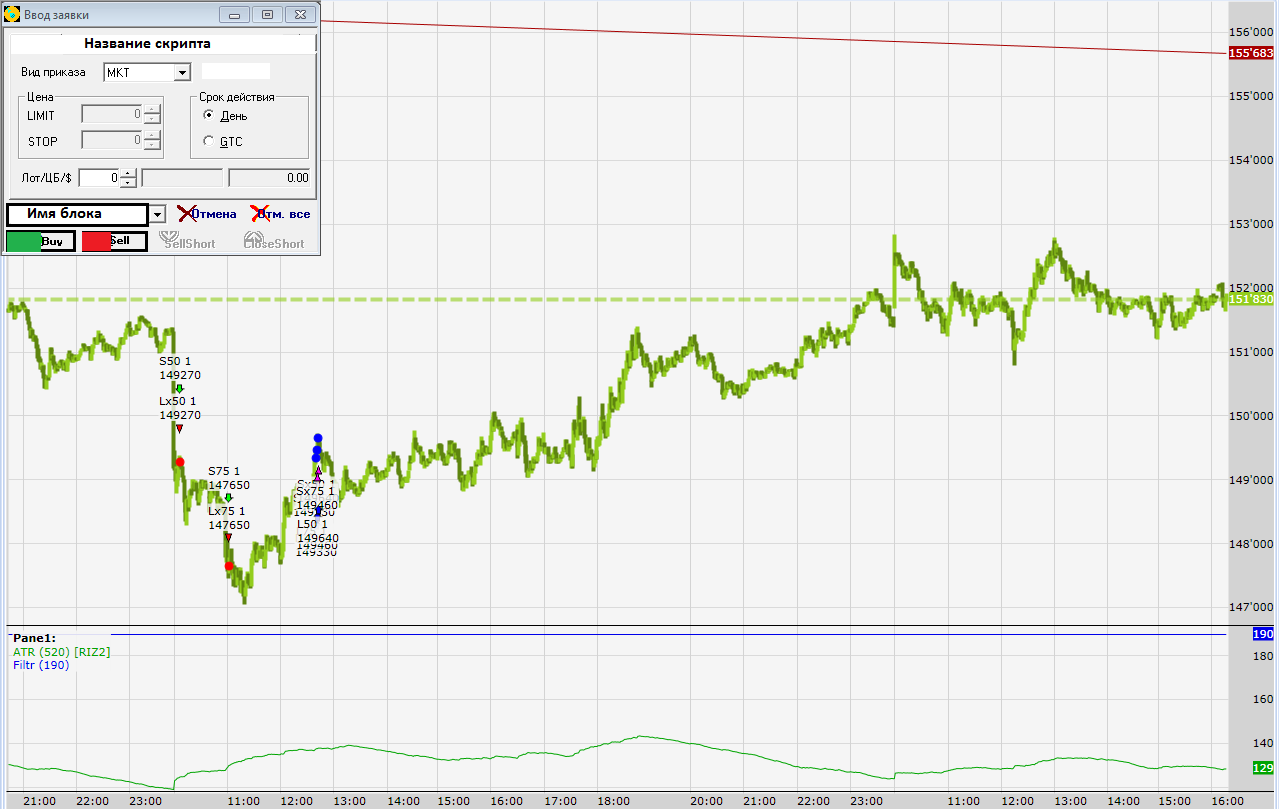The height and width of the screenshot is (809, 1279).
Task: Click the Lx50 1 trade label
Action: click(x=178, y=401)
